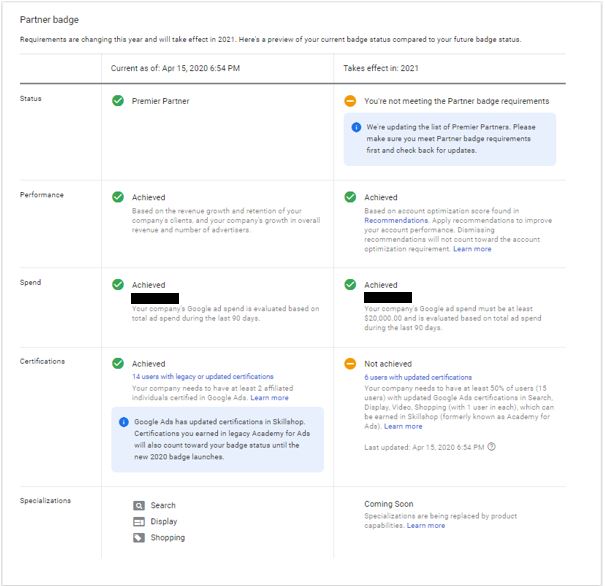Click blue info icon in Premier Partners notice
The height and width of the screenshot is (586, 605).
(x=356, y=128)
